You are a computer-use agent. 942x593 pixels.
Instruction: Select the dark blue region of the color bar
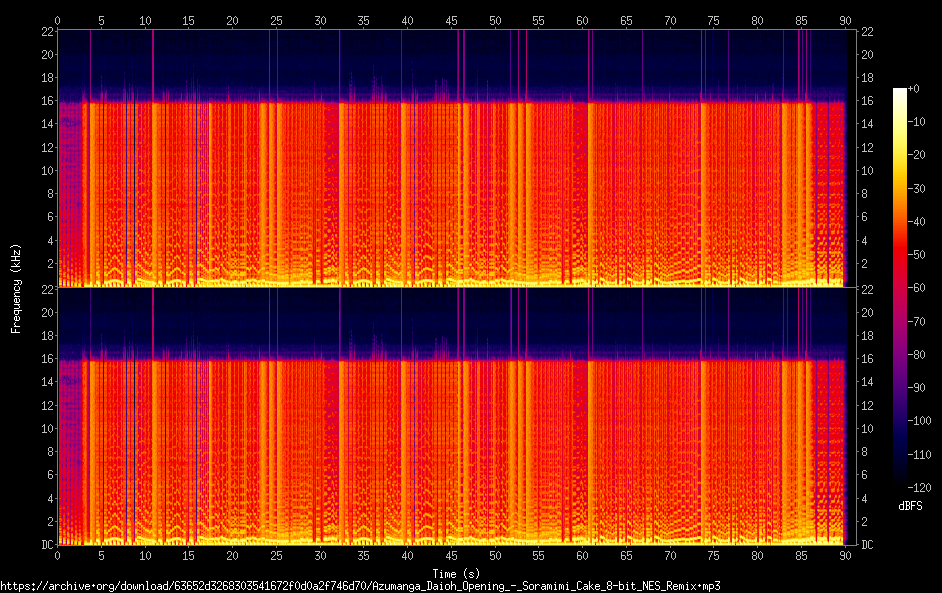click(x=900, y=440)
